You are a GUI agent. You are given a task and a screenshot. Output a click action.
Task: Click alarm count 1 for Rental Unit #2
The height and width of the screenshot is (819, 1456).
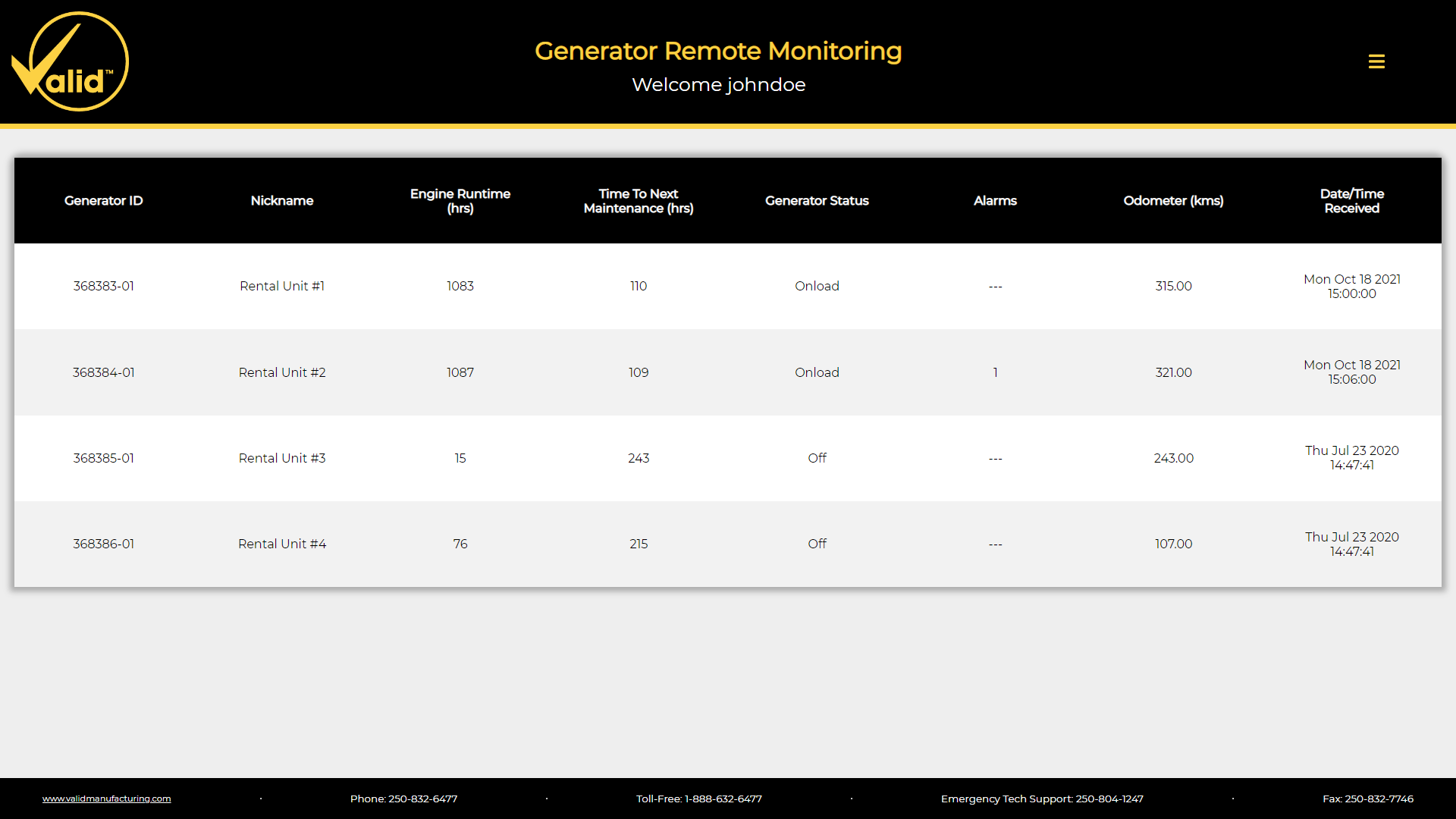[995, 372]
